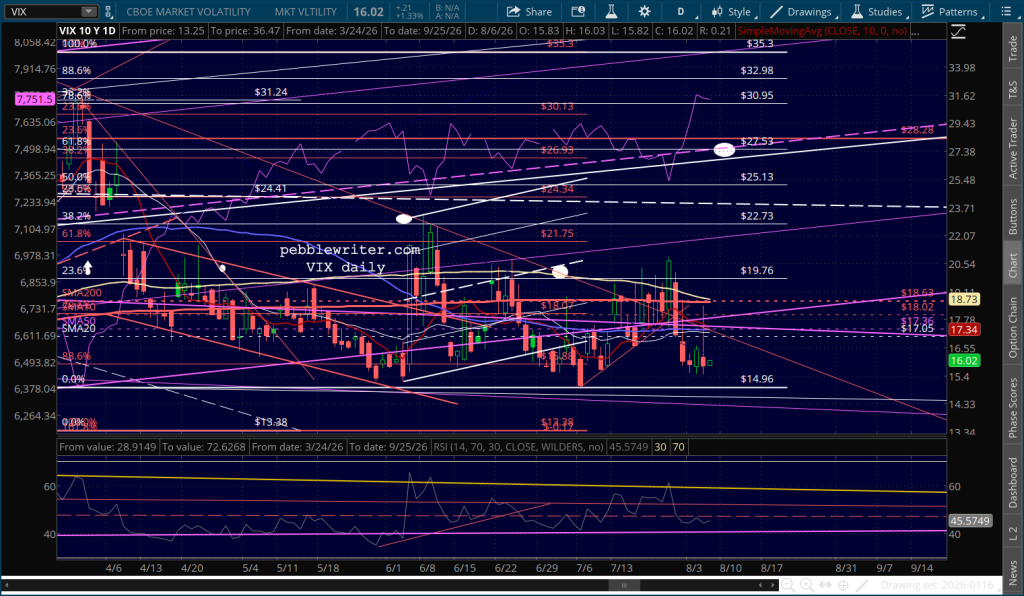Open the Share chart option
This screenshot has height=596, width=1024.
[530, 12]
